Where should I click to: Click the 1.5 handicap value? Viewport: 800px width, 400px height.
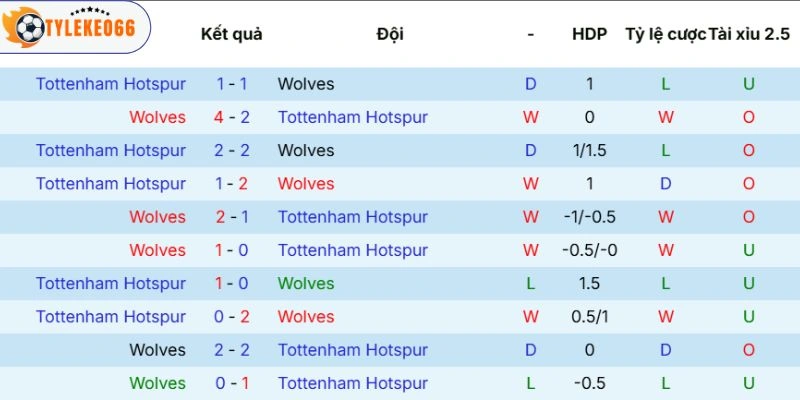(589, 283)
